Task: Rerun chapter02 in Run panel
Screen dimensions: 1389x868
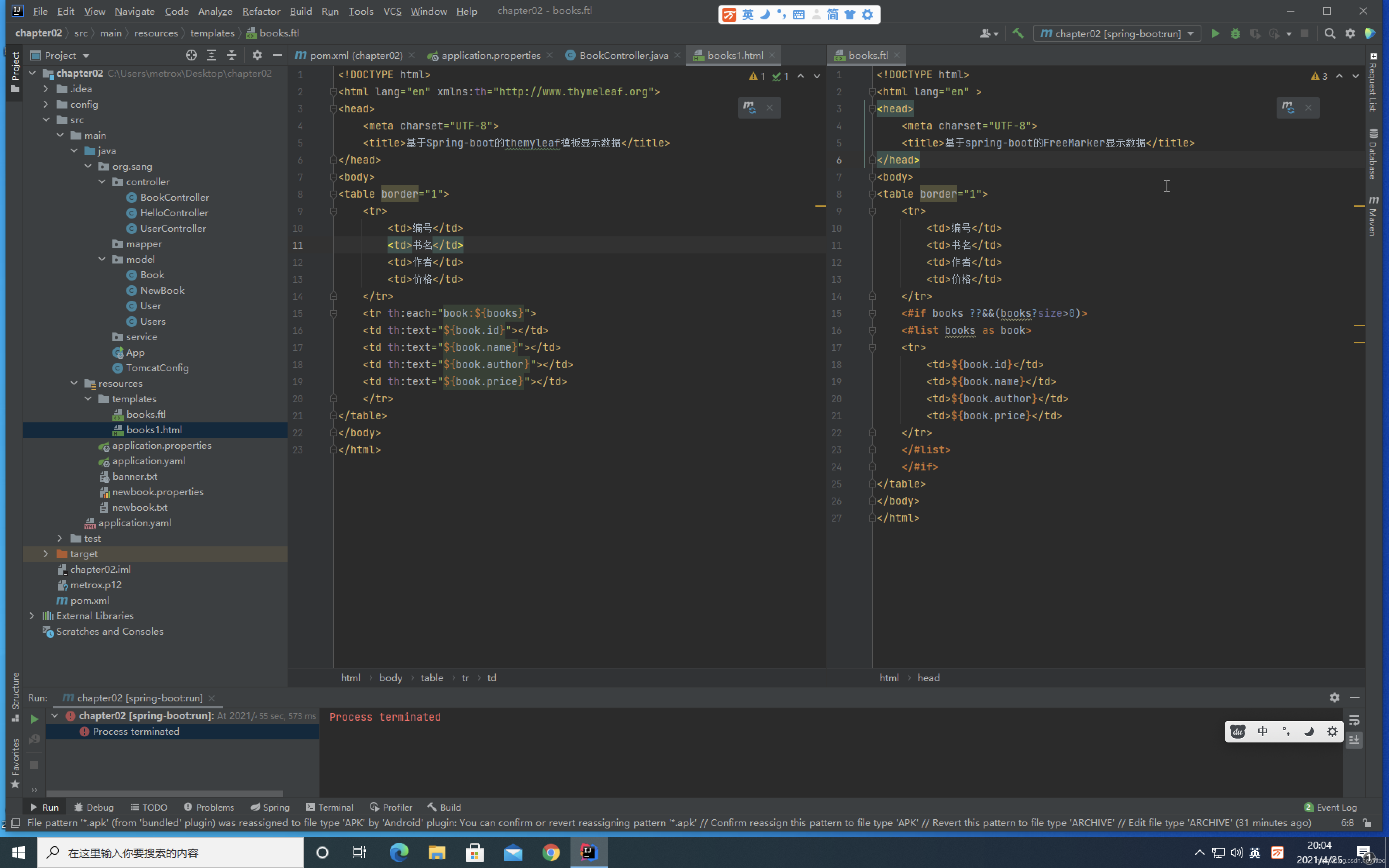Action: (34, 719)
